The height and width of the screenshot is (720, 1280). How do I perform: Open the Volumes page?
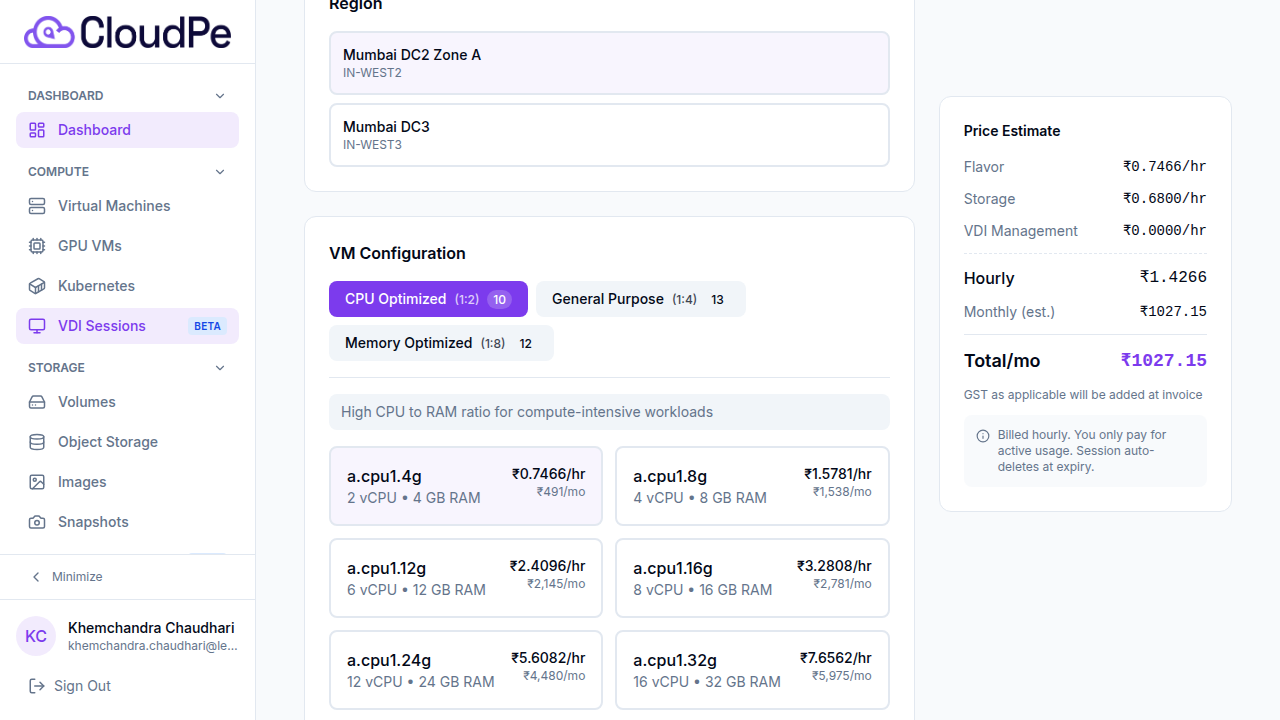tap(127, 402)
